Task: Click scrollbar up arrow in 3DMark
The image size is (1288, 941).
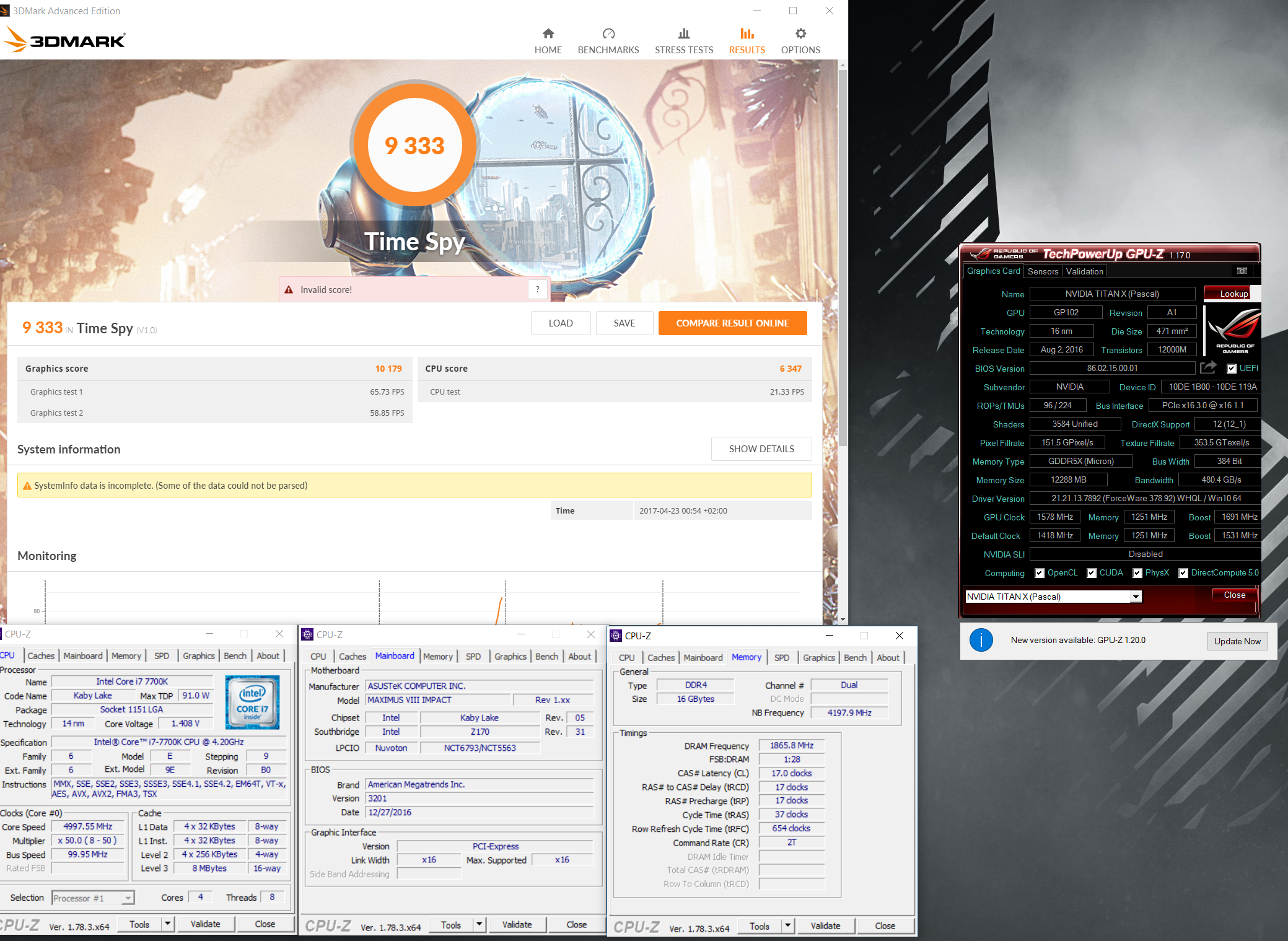Action: 843,64
